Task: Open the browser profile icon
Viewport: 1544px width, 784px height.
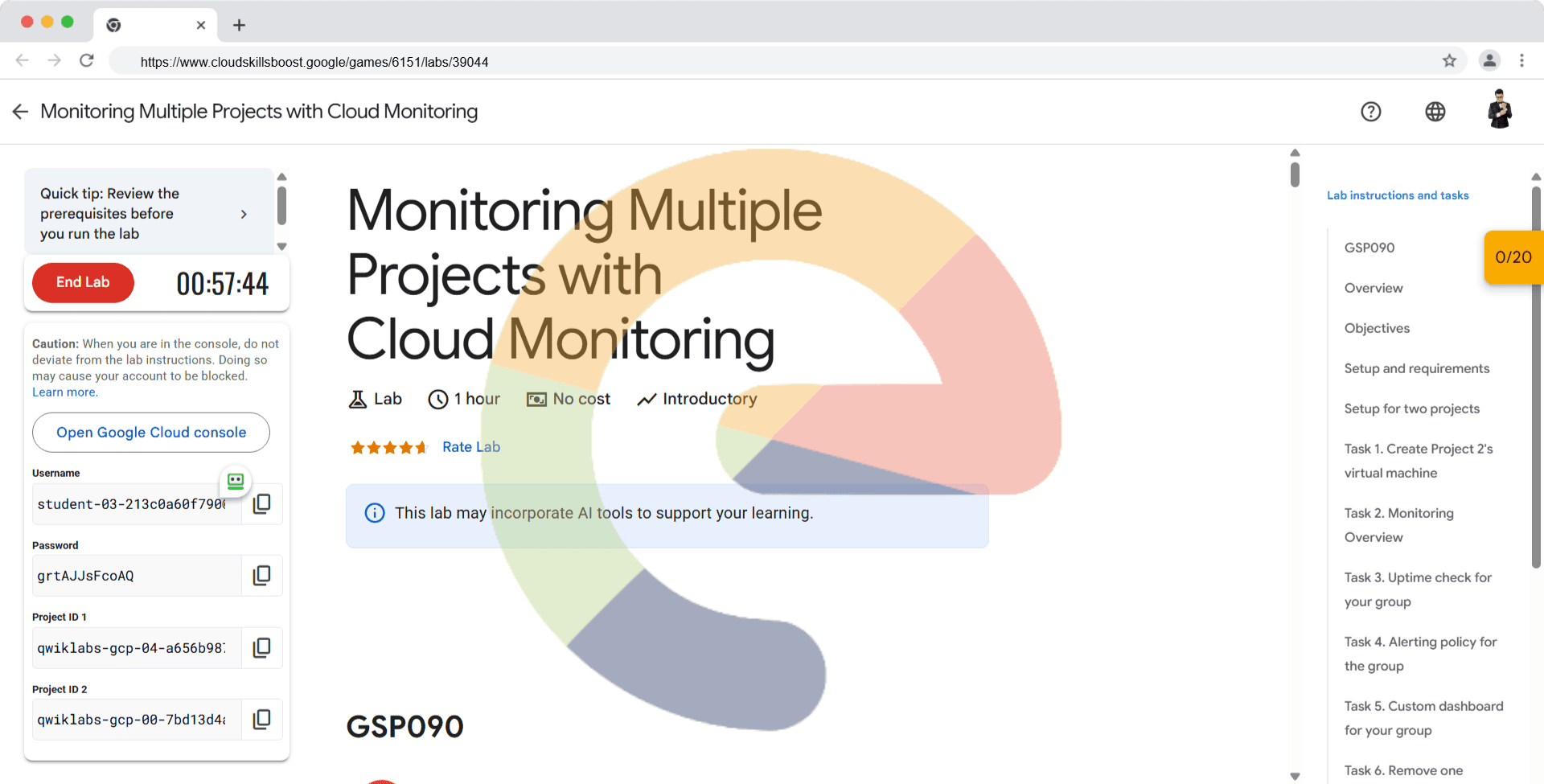Action: (x=1489, y=60)
